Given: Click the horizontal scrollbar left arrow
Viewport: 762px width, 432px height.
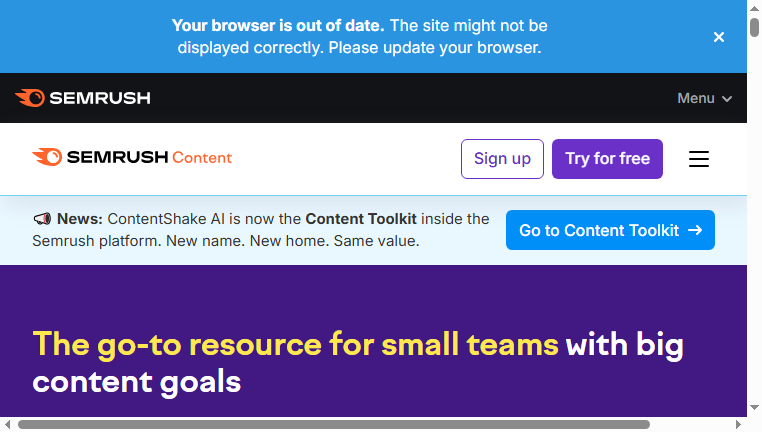Looking at the screenshot, I should pos(7,425).
